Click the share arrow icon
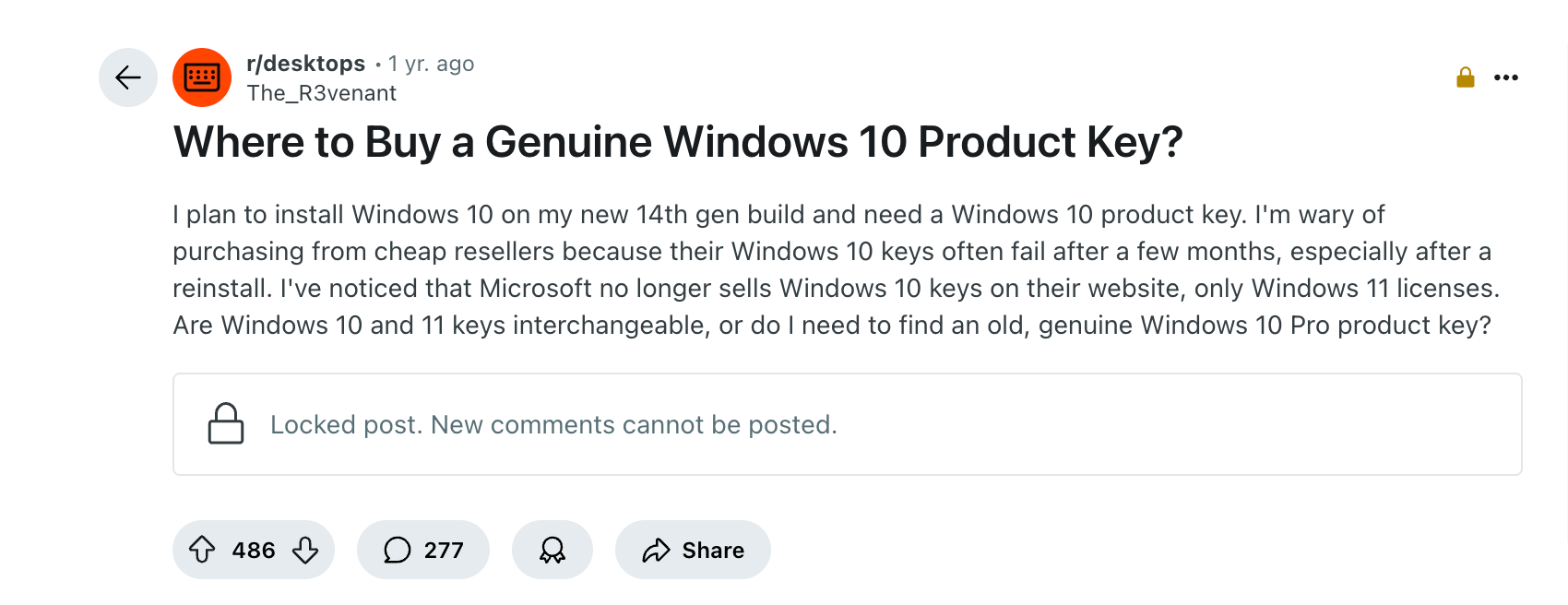 tap(656, 551)
